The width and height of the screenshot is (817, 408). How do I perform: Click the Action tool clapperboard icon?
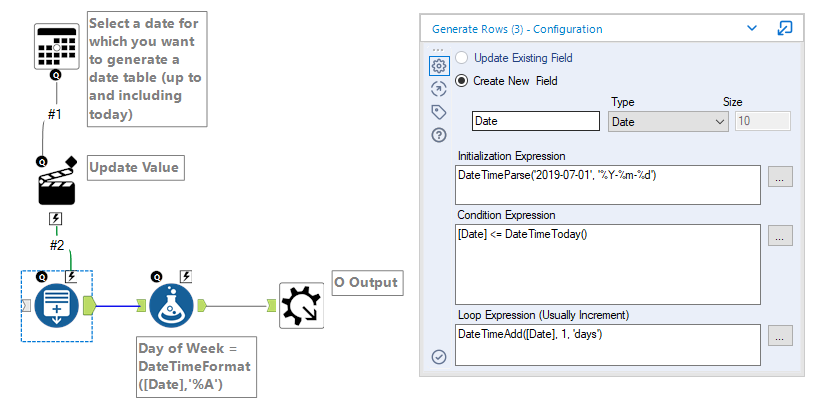56,186
